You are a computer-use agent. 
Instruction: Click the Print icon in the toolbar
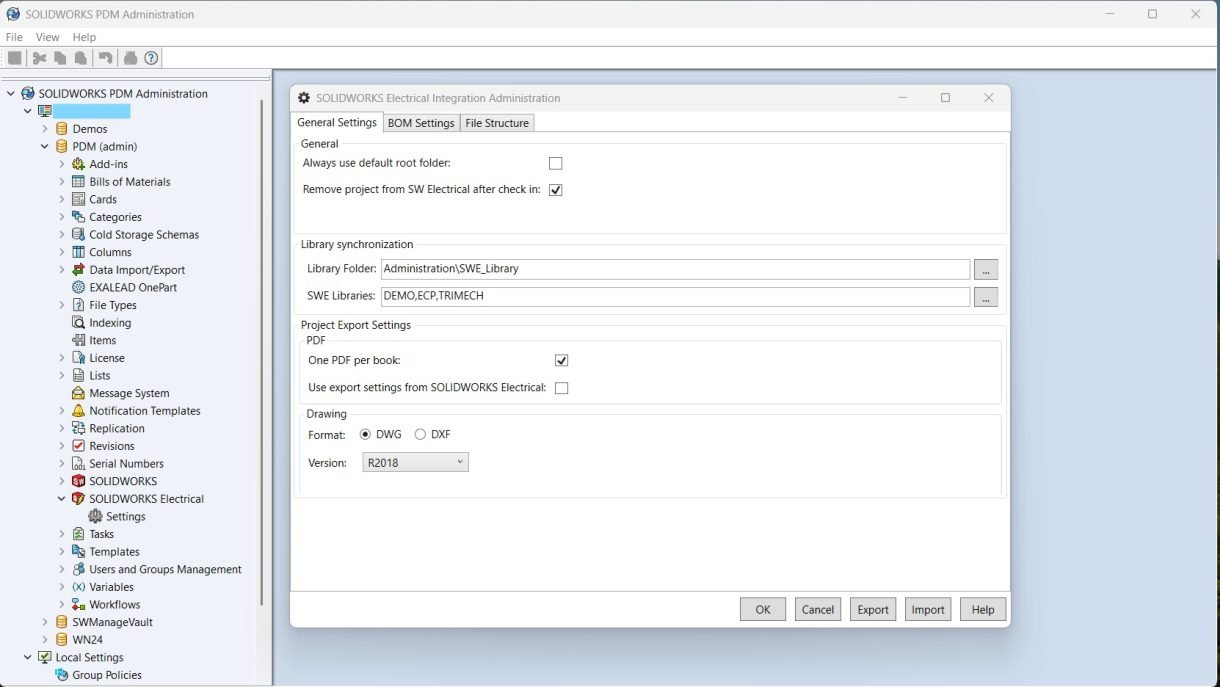point(129,58)
